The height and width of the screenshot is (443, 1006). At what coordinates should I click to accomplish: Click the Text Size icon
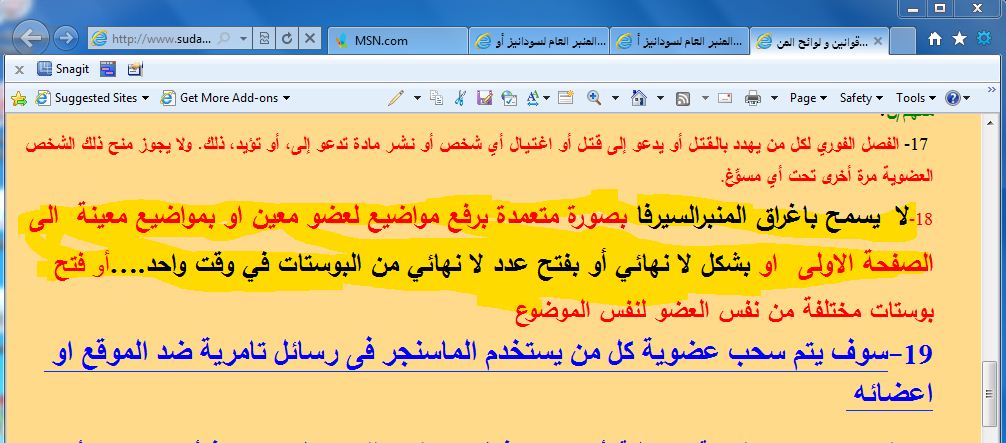(533, 98)
